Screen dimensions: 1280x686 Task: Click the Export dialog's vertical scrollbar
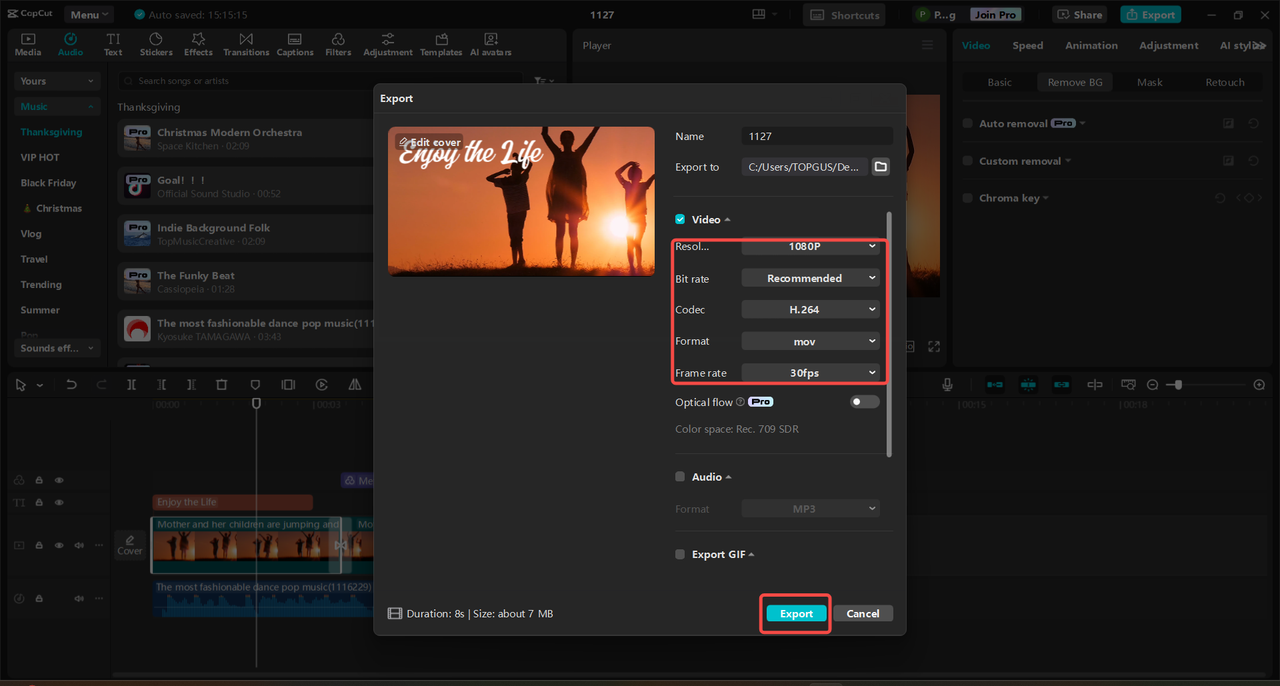888,335
